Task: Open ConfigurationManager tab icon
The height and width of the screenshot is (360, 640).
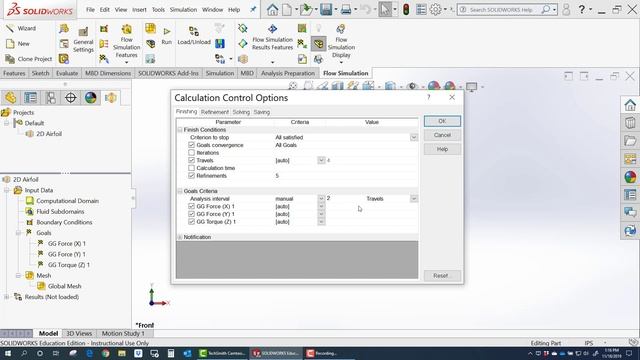Action: click(x=51, y=98)
